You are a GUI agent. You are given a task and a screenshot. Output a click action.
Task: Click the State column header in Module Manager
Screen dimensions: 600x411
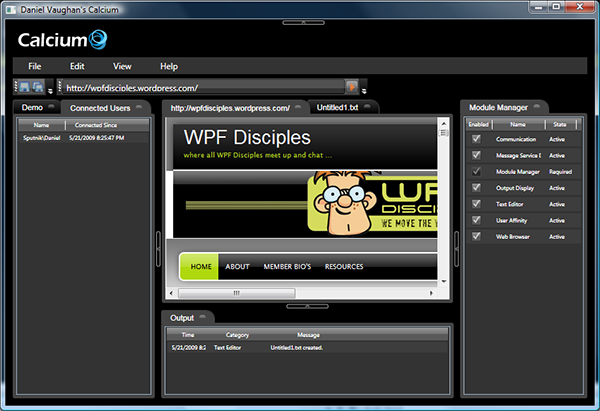560,124
